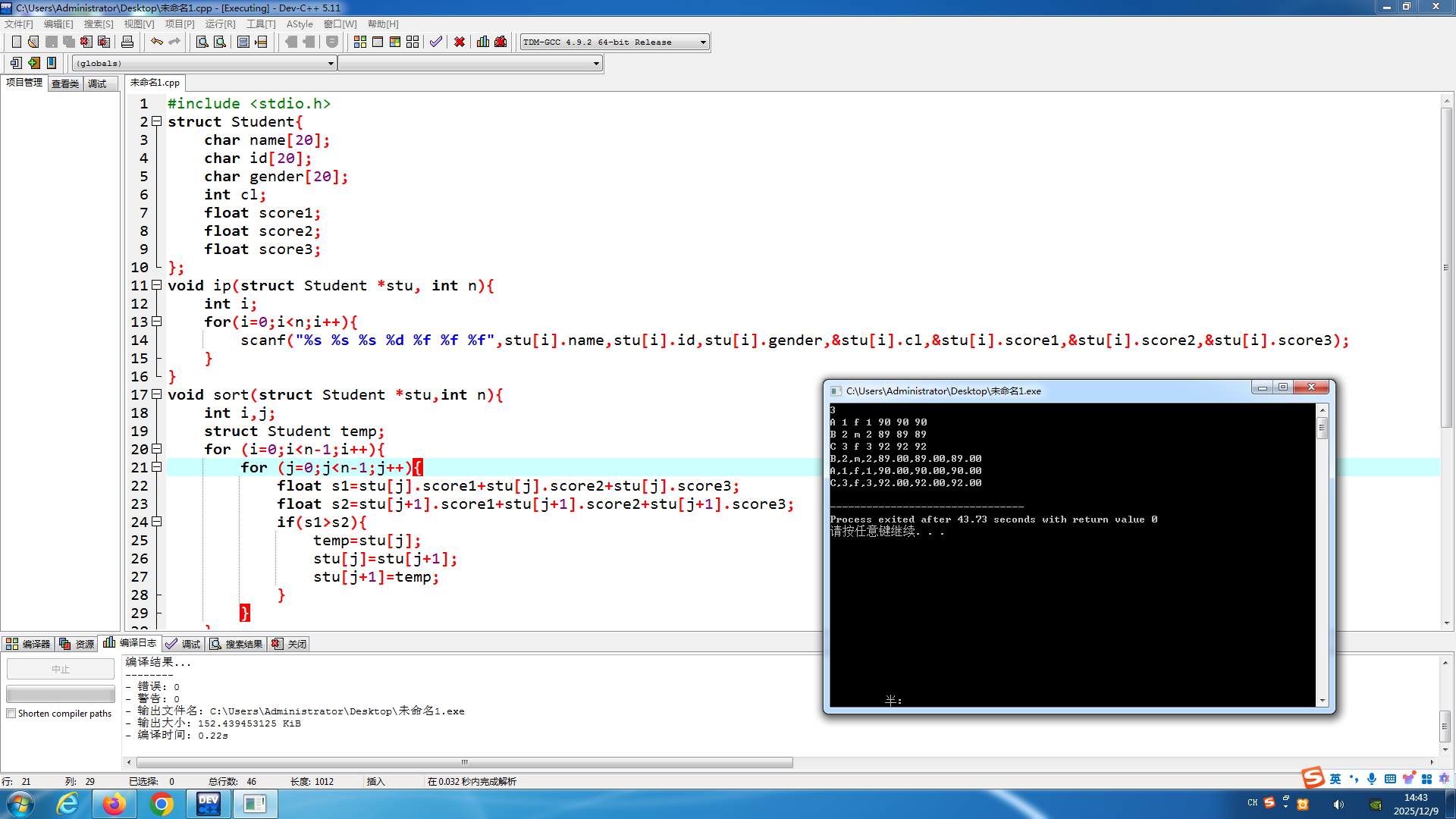Viewport: 1456px width, 819px height.
Task: Open the TDM-GCC compiler selection dropdown
Action: (703, 42)
